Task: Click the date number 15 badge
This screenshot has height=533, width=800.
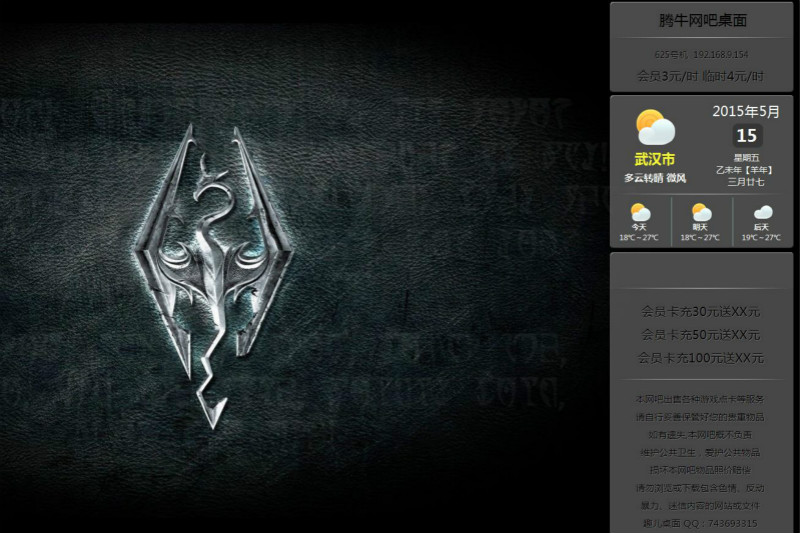Action: [x=747, y=135]
